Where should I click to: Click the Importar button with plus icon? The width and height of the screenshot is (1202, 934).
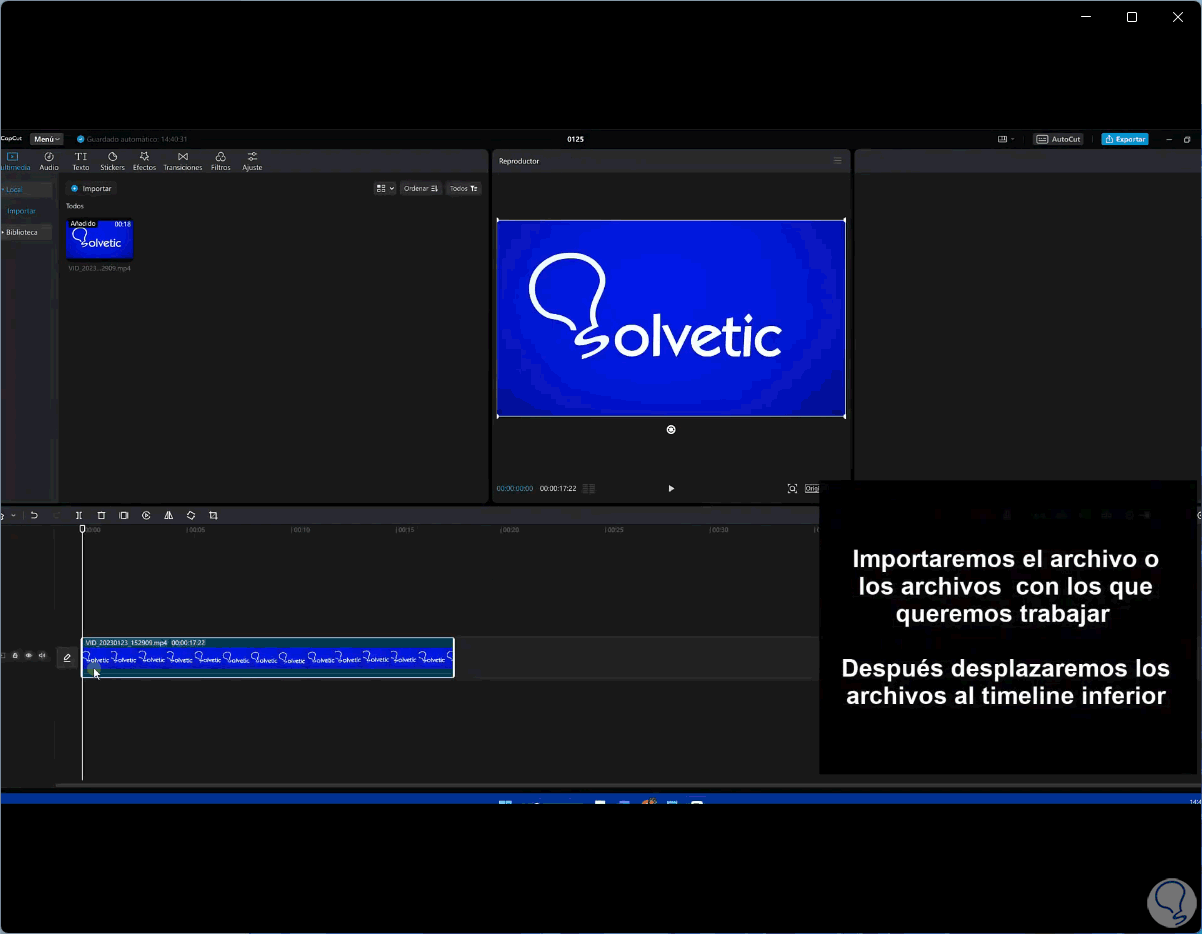click(x=92, y=188)
